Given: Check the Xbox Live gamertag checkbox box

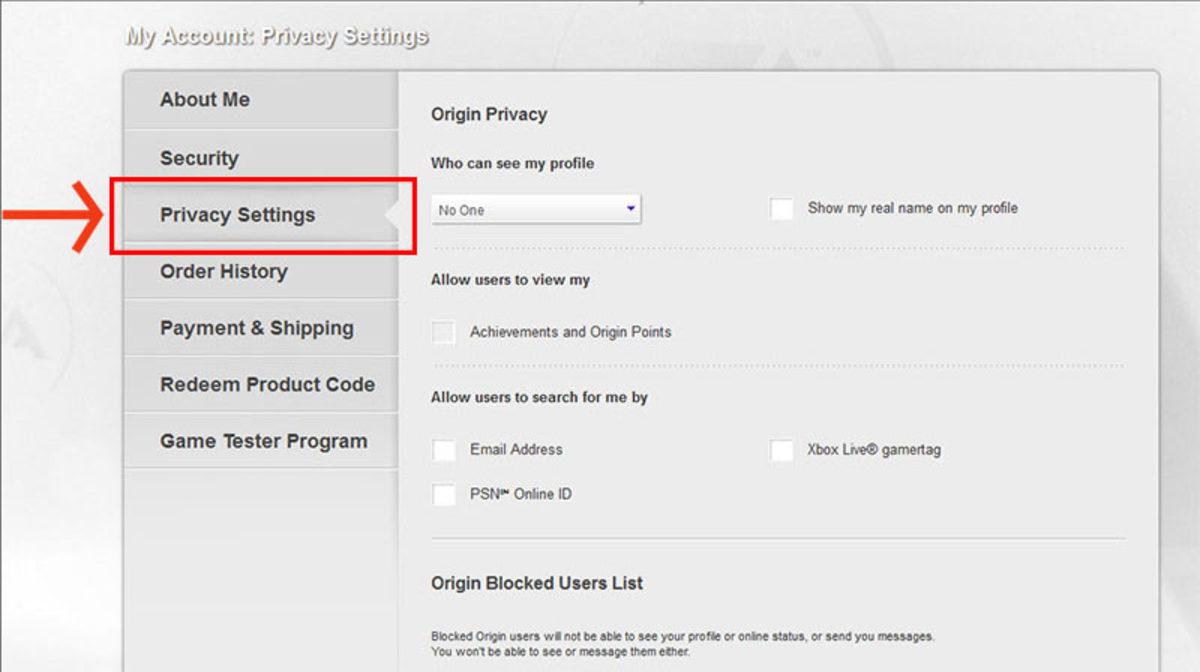Looking at the screenshot, I should (x=782, y=450).
